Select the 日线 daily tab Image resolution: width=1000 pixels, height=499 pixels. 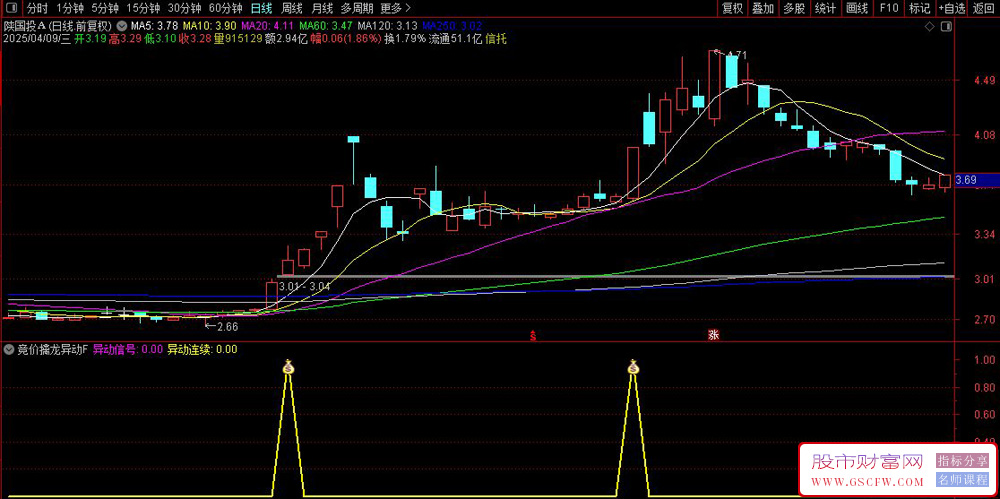tap(261, 8)
